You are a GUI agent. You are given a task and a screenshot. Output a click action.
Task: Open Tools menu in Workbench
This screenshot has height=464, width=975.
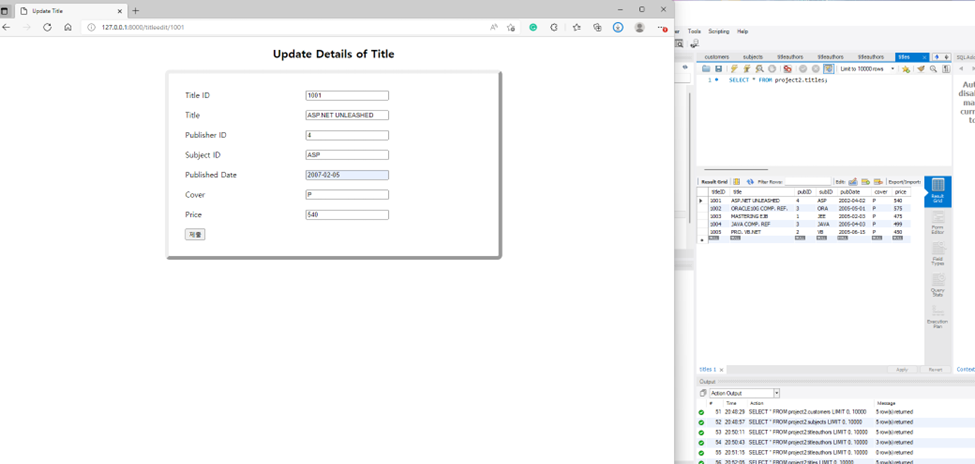694,31
